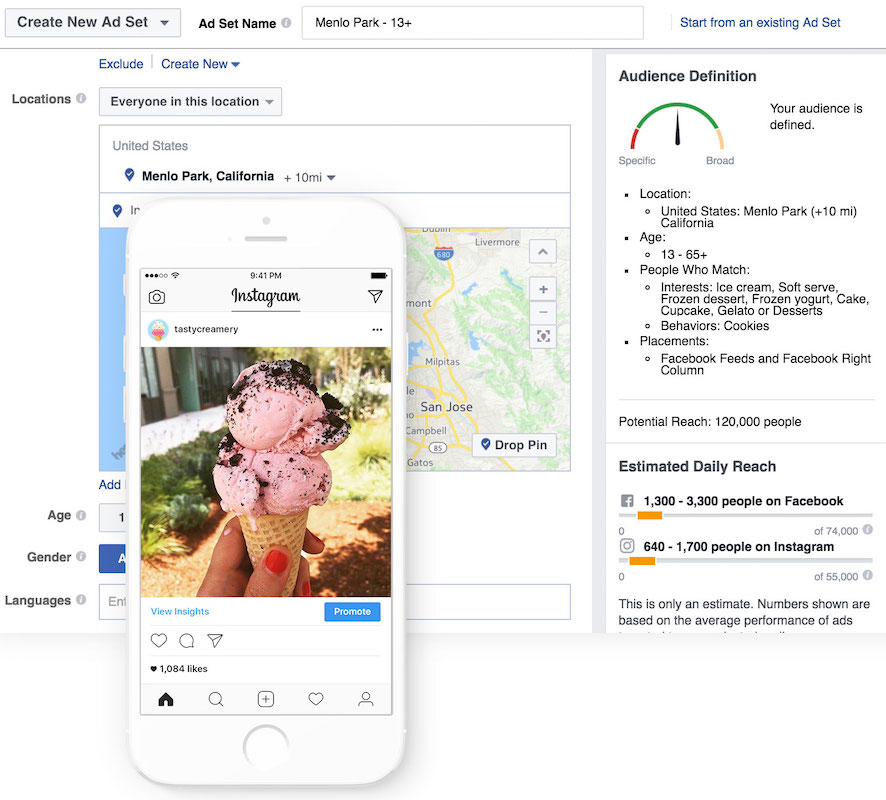The image size is (886, 800).
Task: Like the post with the heart icon
Action: [159, 640]
